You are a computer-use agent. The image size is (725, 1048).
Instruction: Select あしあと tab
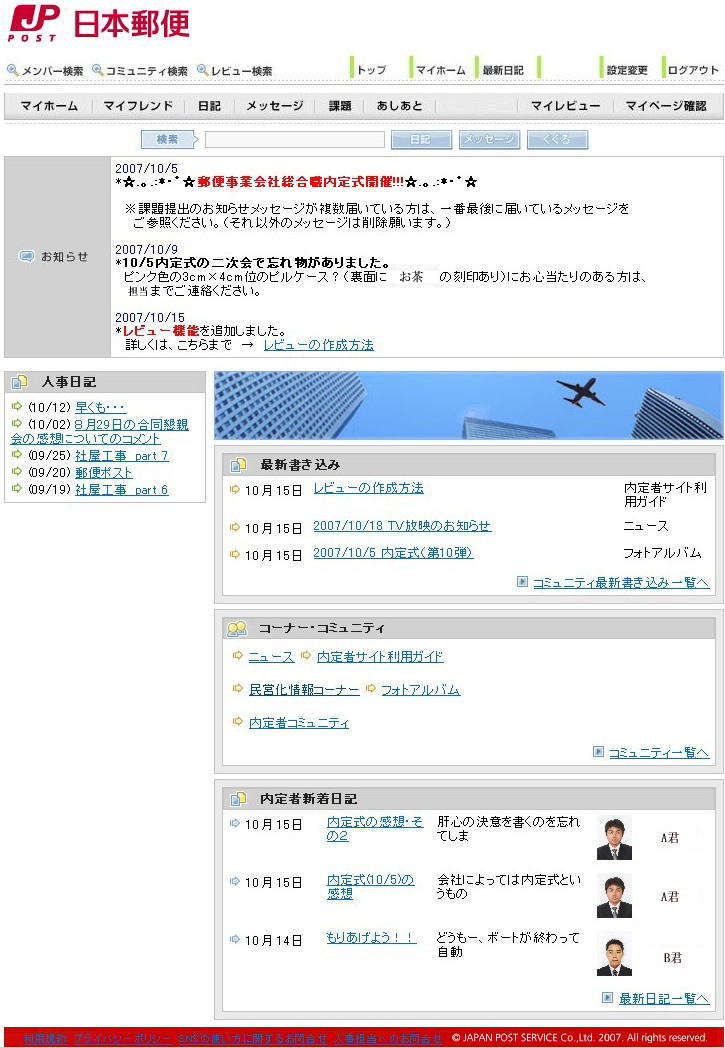point(400,106)
